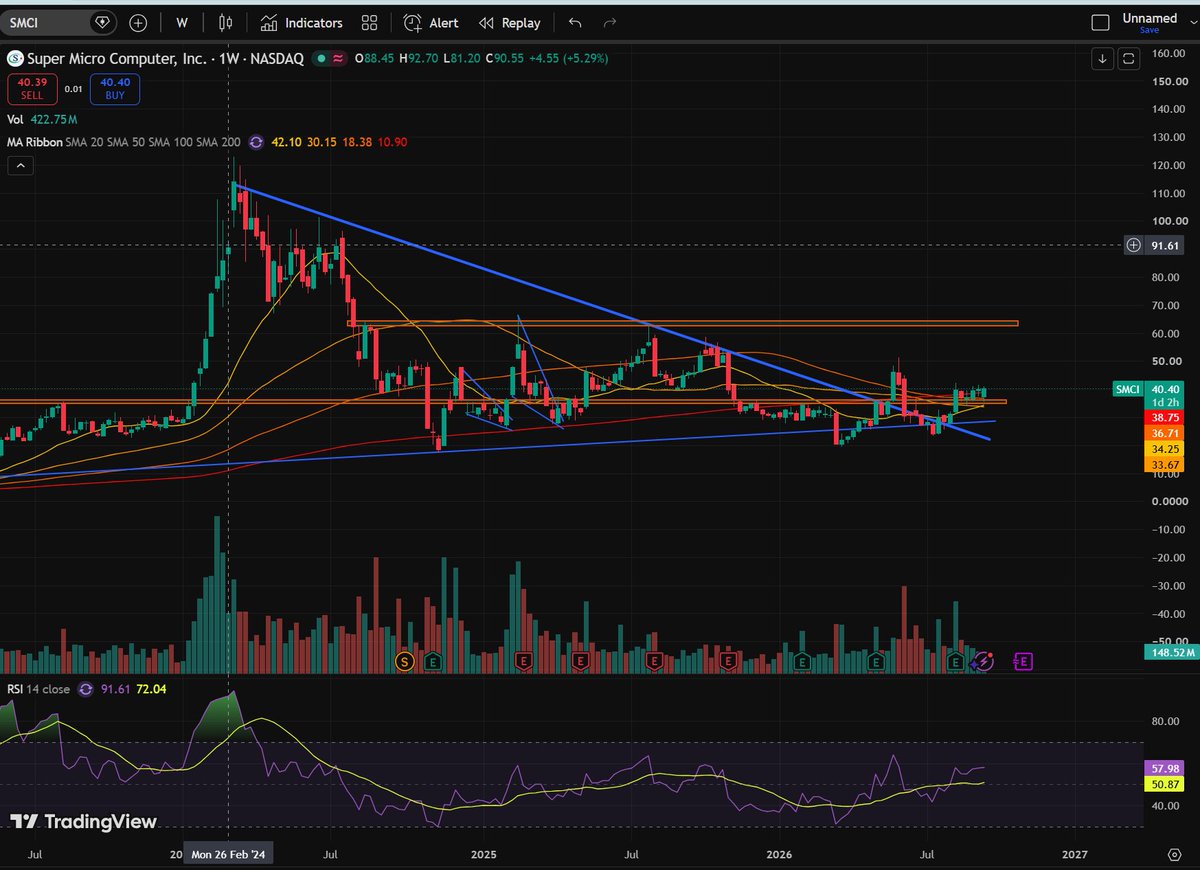Click the MA Ribbon 42.10 value
Viewport: 1200px width, 870px height.
pos(284,142)
